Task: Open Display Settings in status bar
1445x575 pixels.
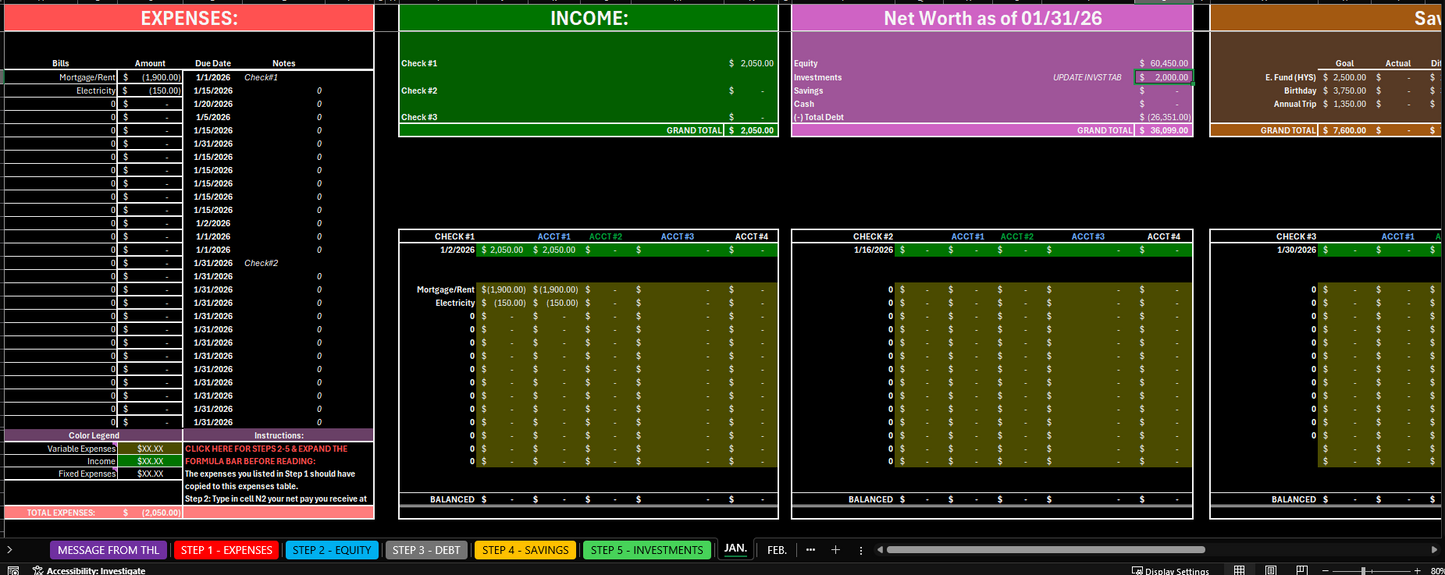Action: pyautogui.click(x=1170, y=571)
